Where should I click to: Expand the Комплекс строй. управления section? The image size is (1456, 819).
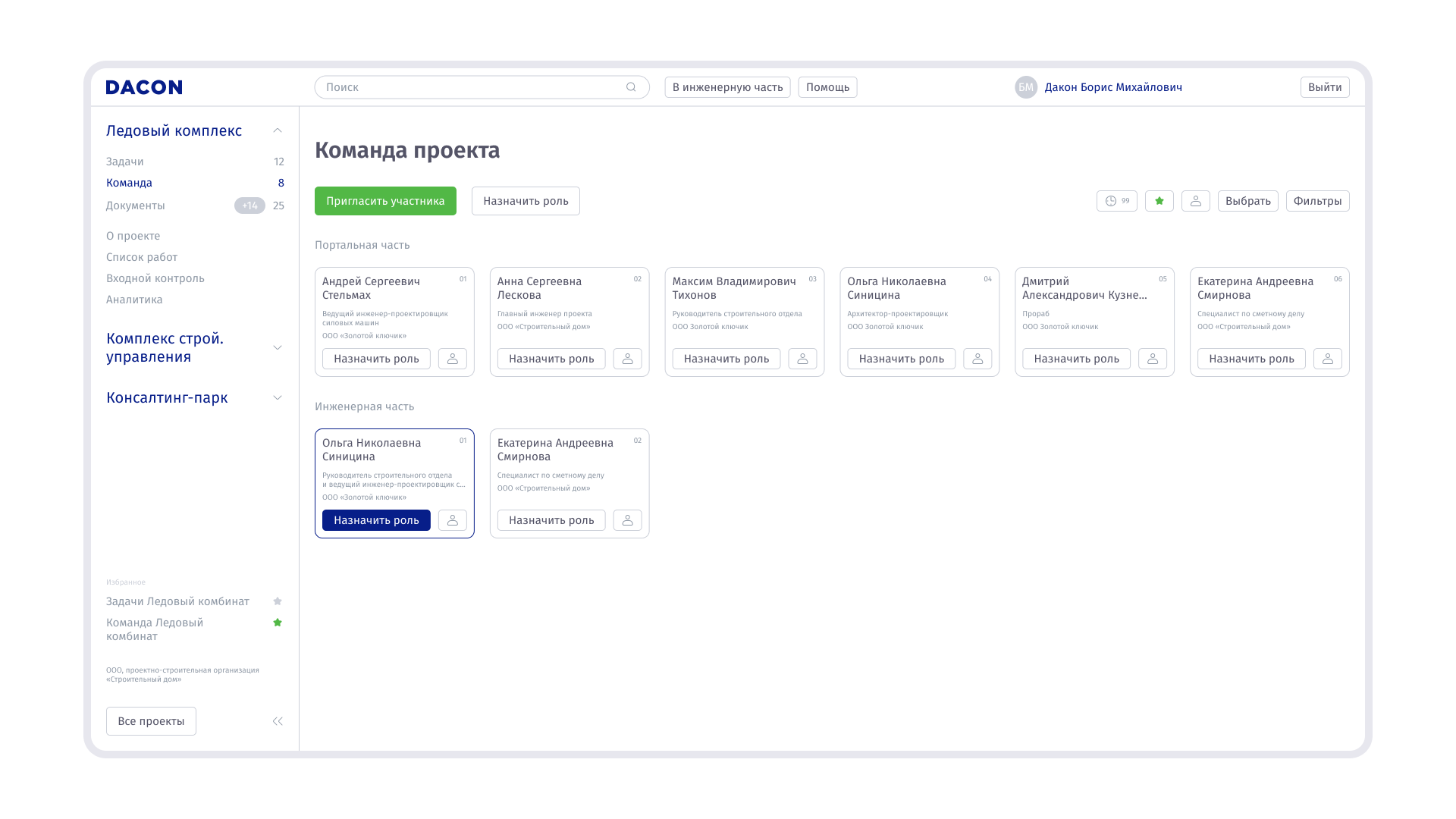[278, 347]
